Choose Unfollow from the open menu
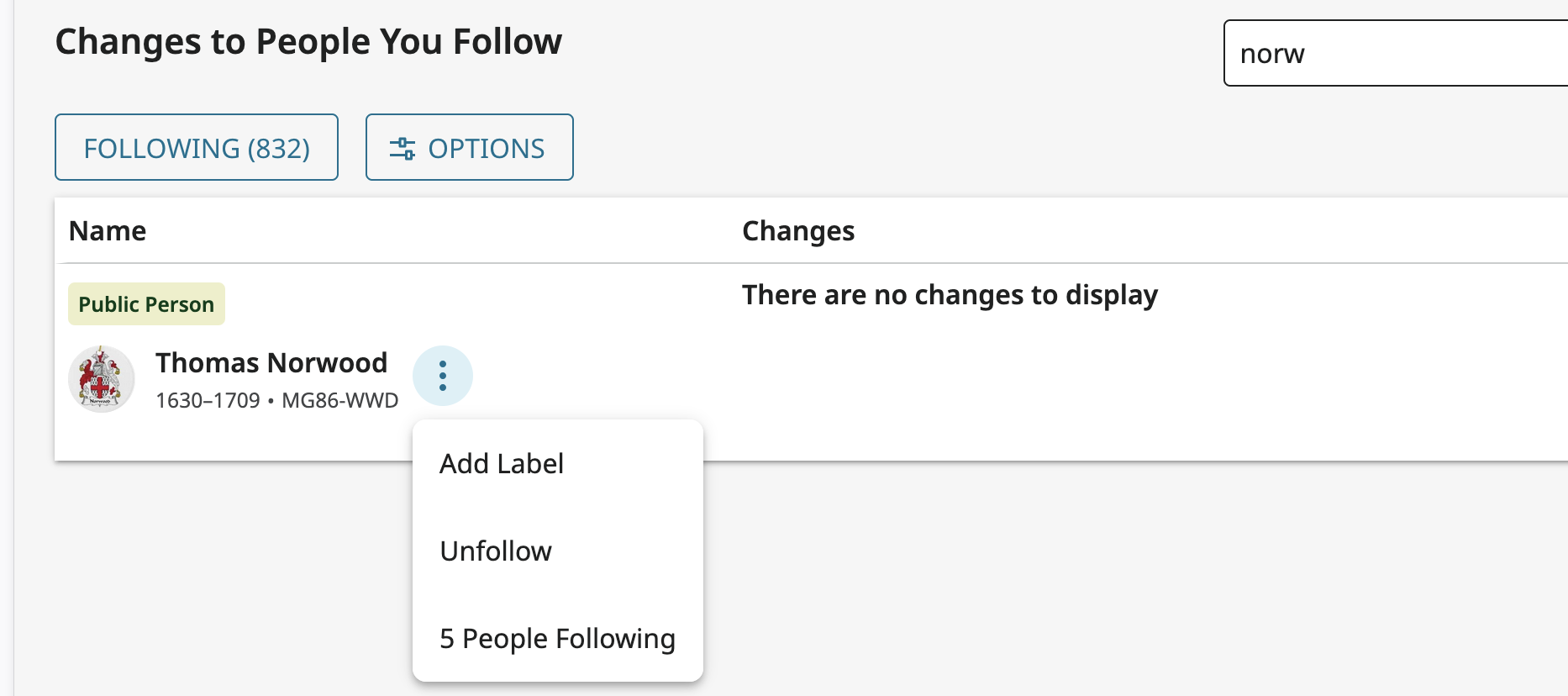Screen dimensions: 1568x696 pos(496,551)
